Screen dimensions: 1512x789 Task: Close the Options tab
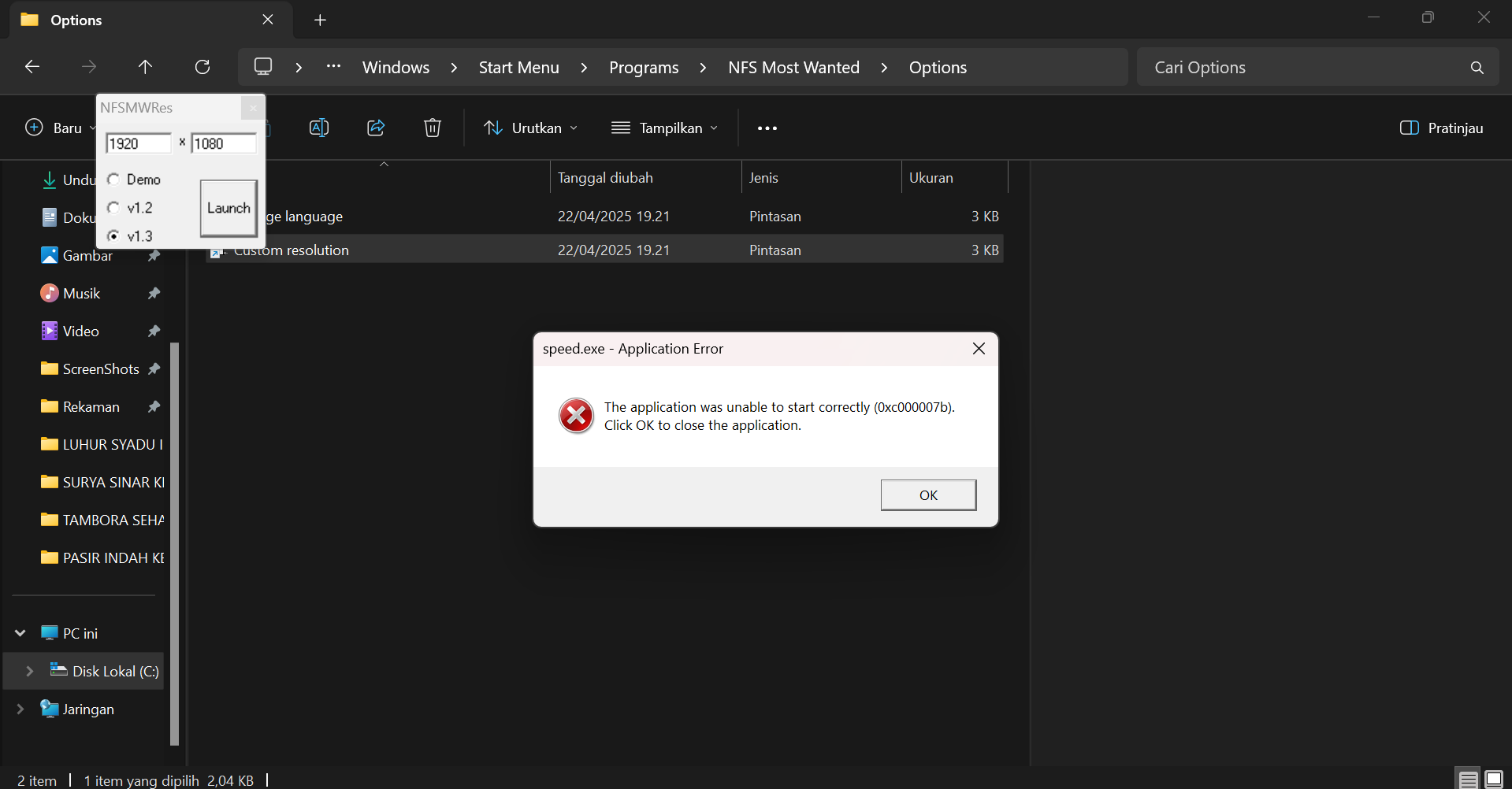(268, 20)
